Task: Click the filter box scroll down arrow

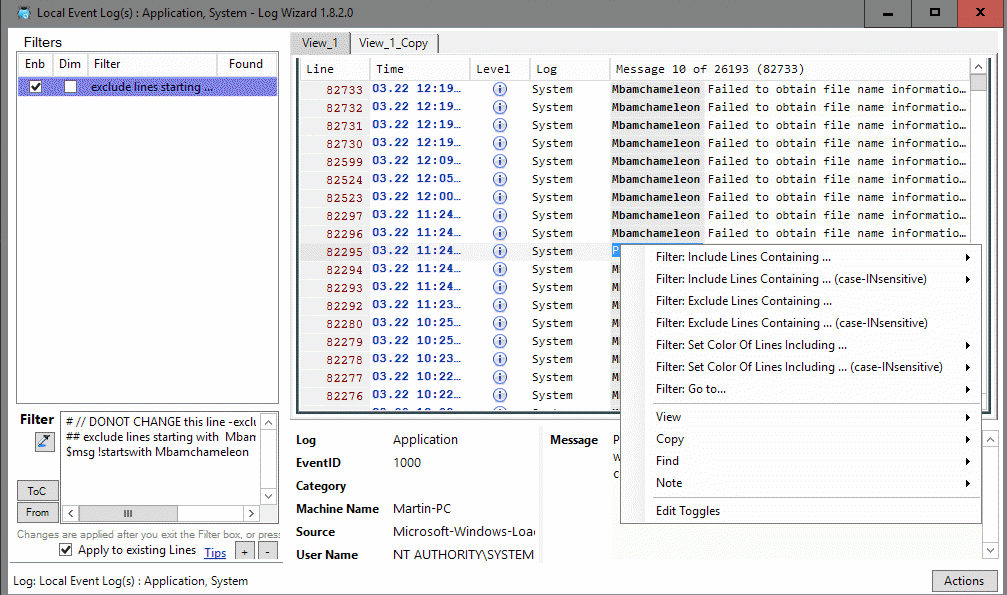Action: (x=268, y=497)
